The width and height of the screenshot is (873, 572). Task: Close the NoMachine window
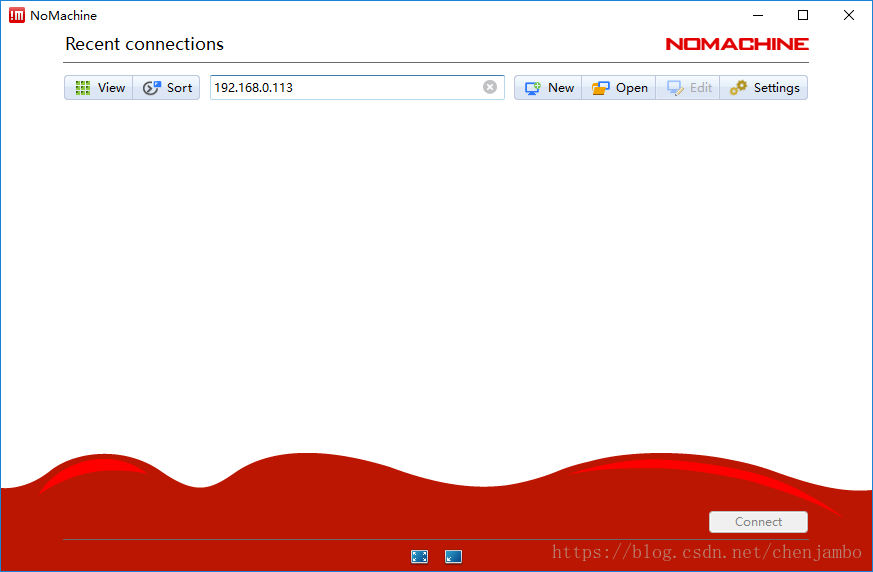point(849,15)
